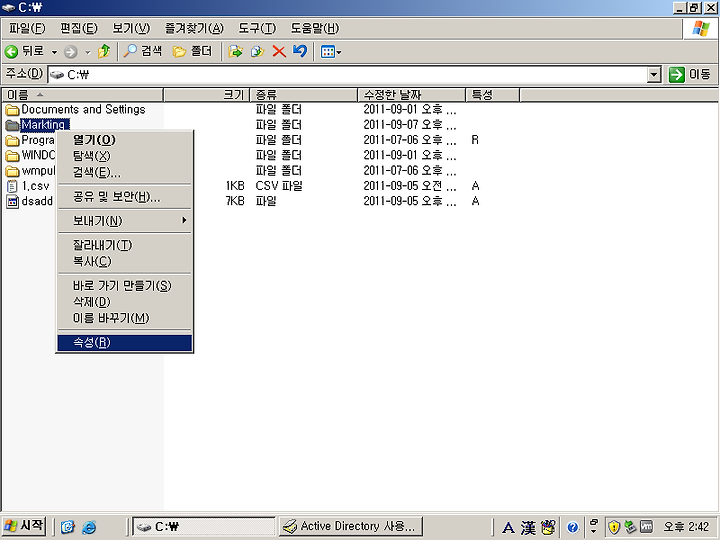Open the 즐겨찾기(A) menu
The width and height of the screenshot is (720, 540).
tap(194, 28)
